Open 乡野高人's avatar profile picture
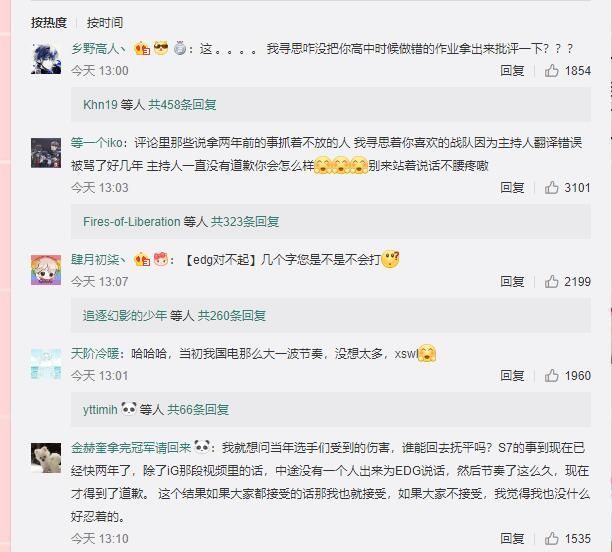This screenshot has height=552, width=612. click(x=46, y=59)
